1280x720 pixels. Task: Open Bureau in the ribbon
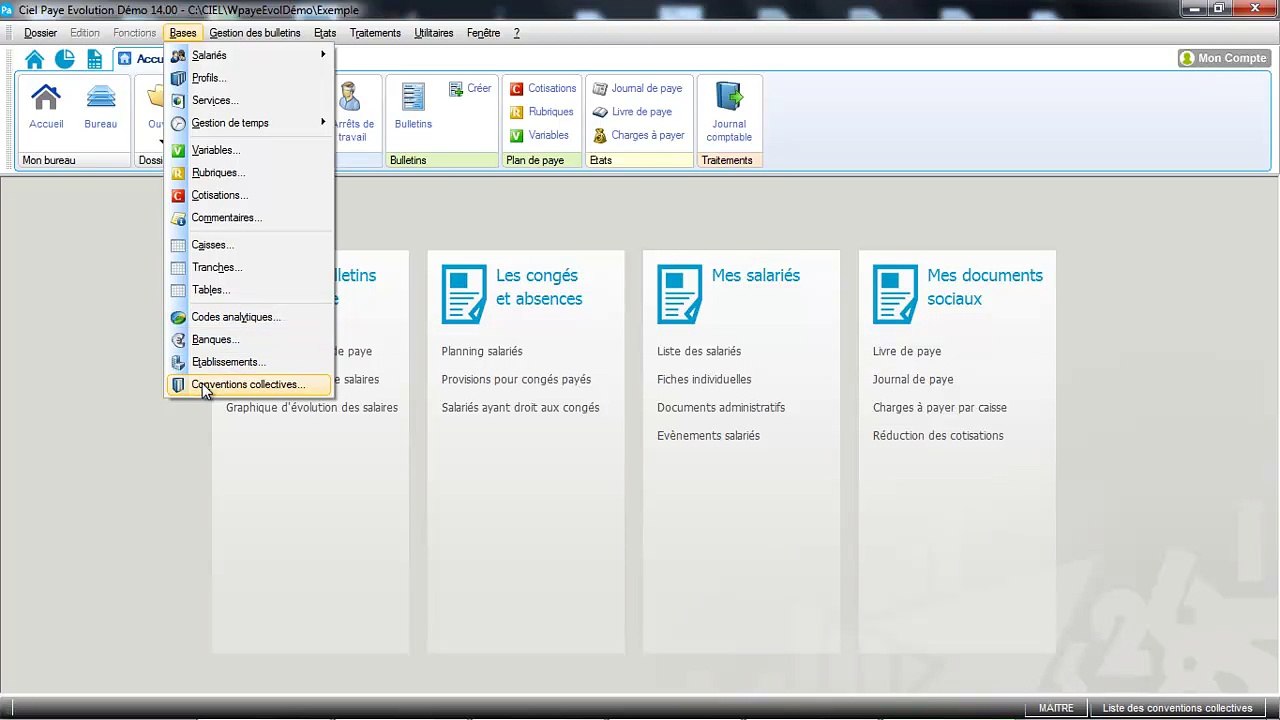[100, 107]
